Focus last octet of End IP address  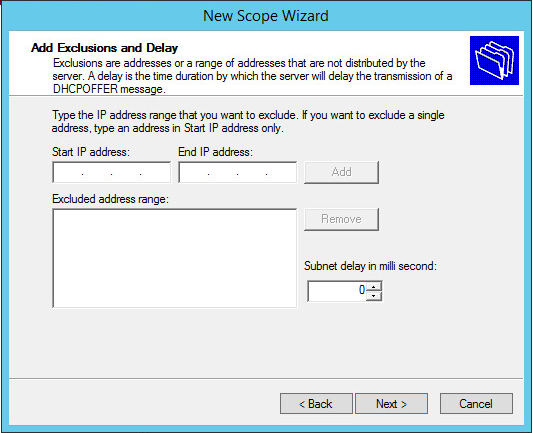tap(281, 172)
